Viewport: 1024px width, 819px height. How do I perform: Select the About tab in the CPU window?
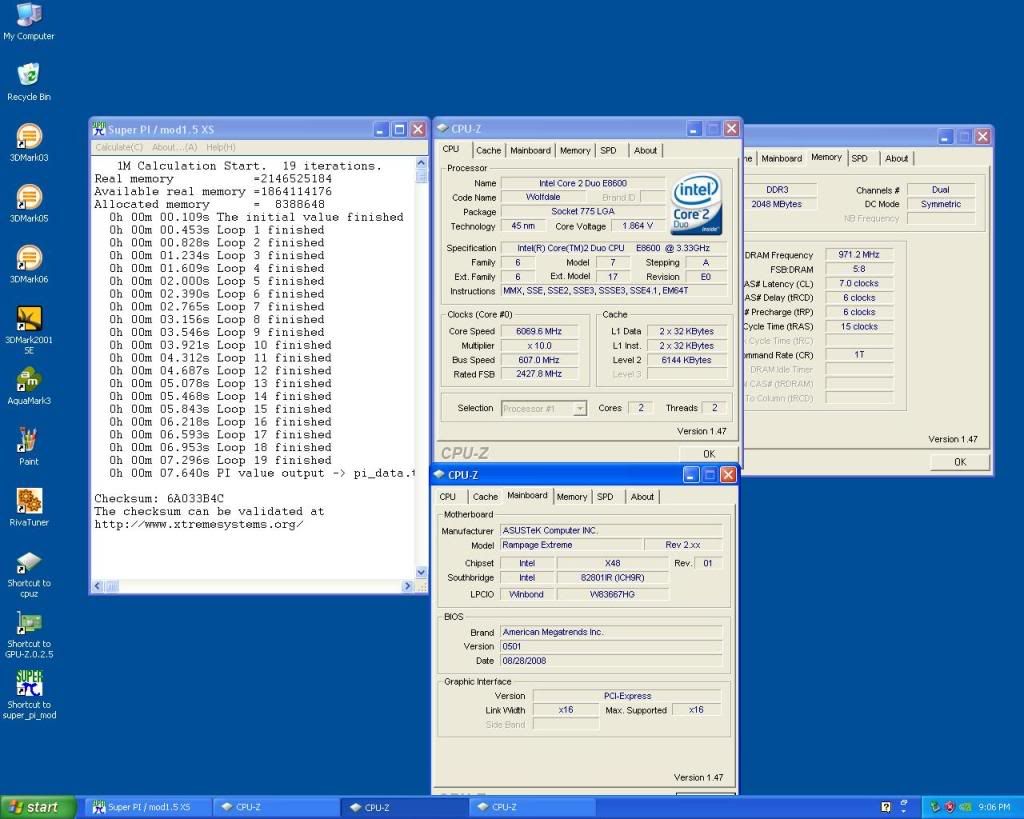point(645,150)
